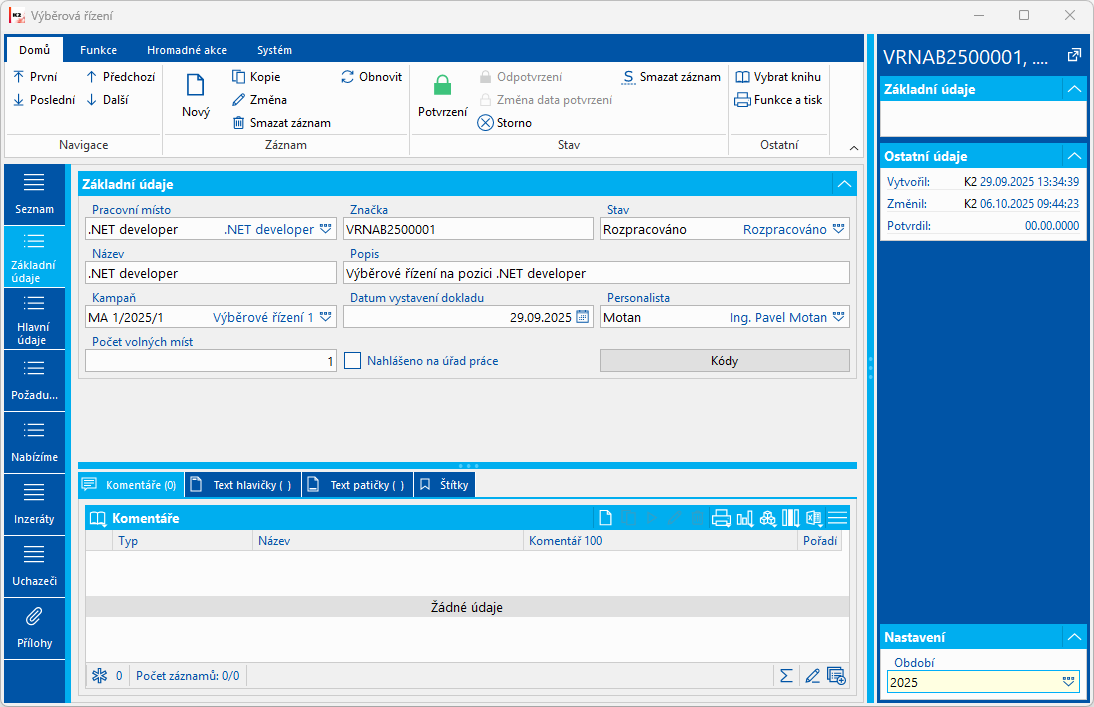Select the Domů ribbon tab
Image resolution: width=1094 pixels, height=707 pixels.
35,50
